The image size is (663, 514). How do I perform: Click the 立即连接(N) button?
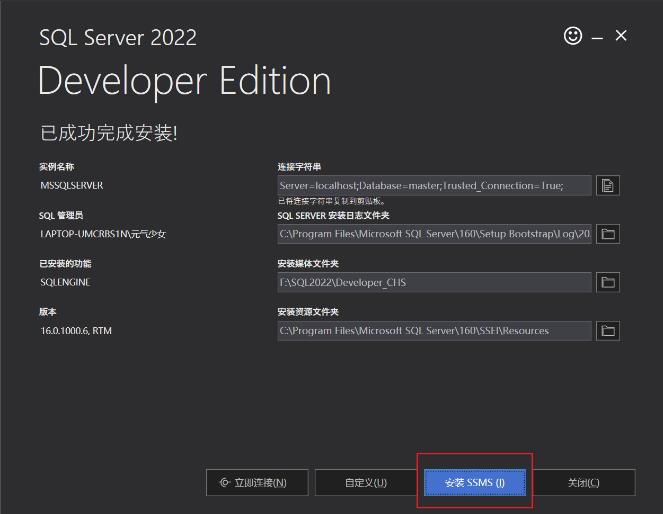[x=257, y=482]
